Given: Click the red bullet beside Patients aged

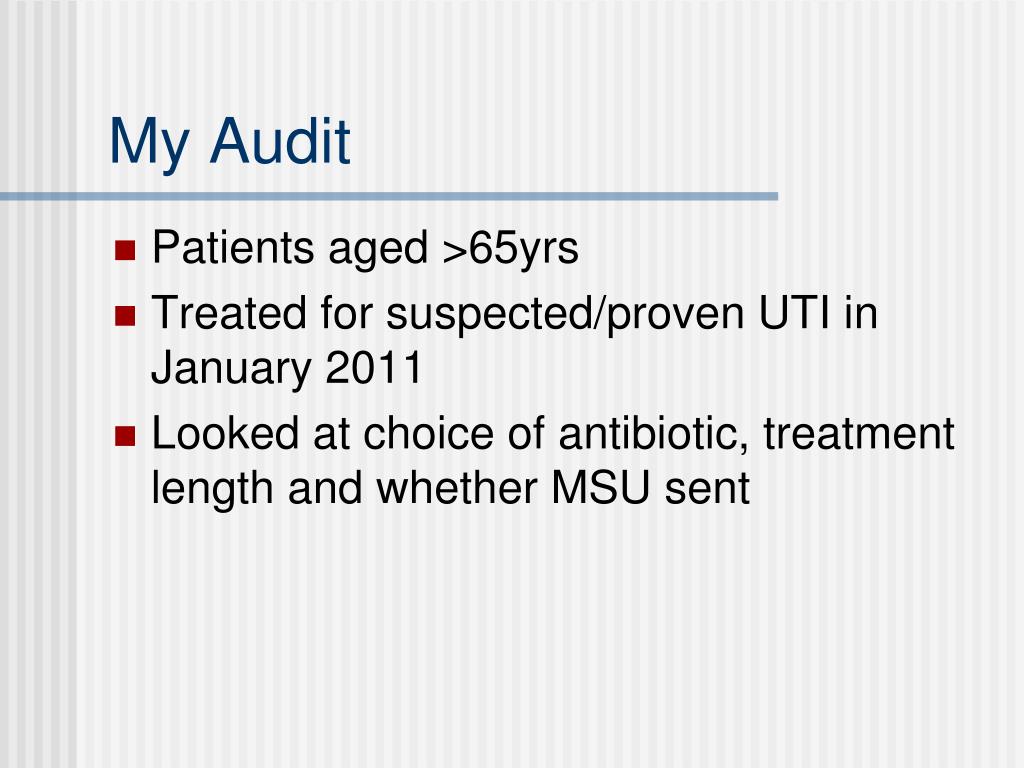Looking at the screenshot, I should click(125, 250).
